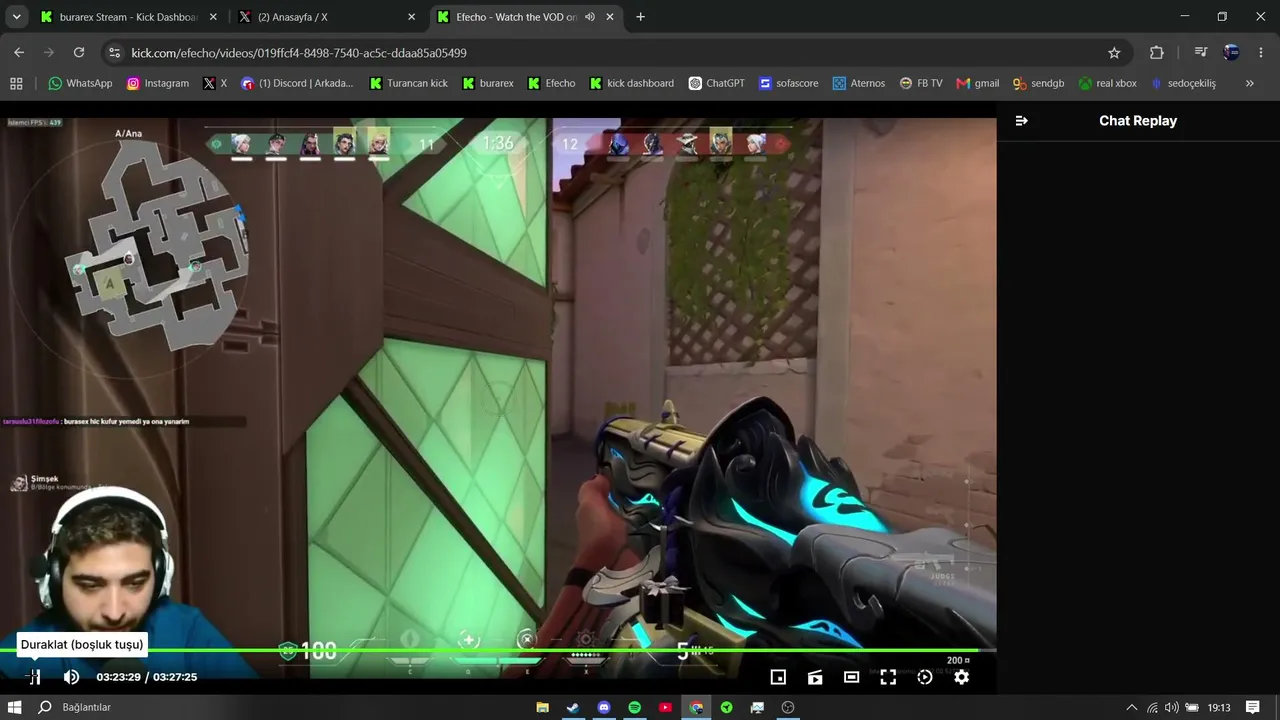The image size is (1280, 720).
Task: Open the Instagram bookmark
Action: pos(158,83)
